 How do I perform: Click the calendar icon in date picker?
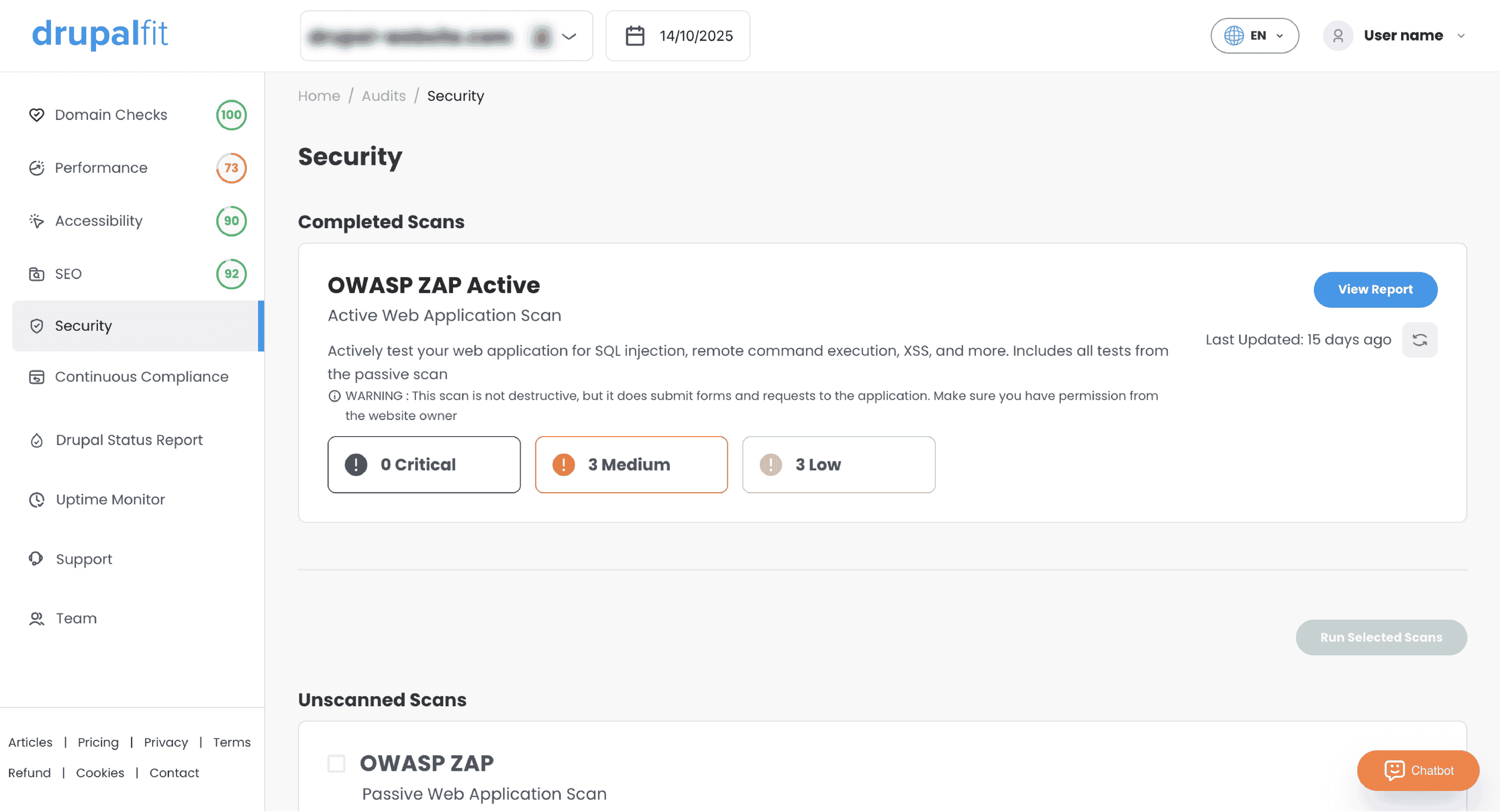635,36
